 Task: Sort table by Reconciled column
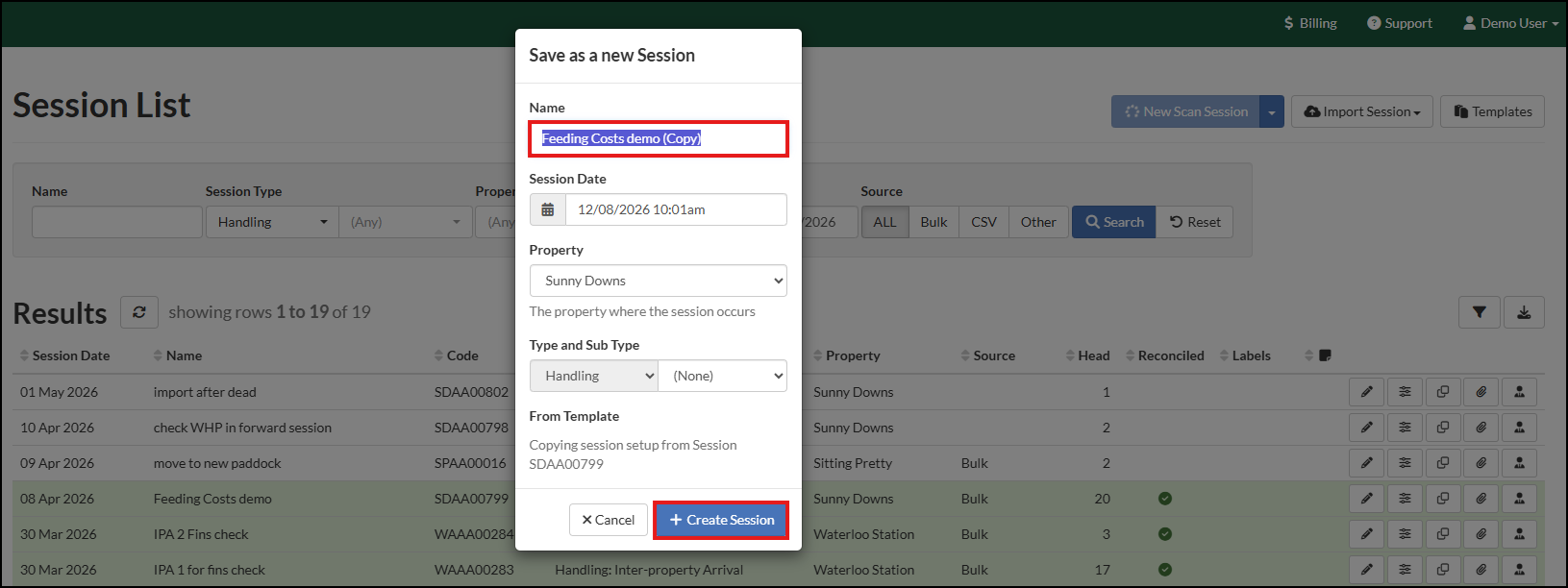click(1164, 355)
